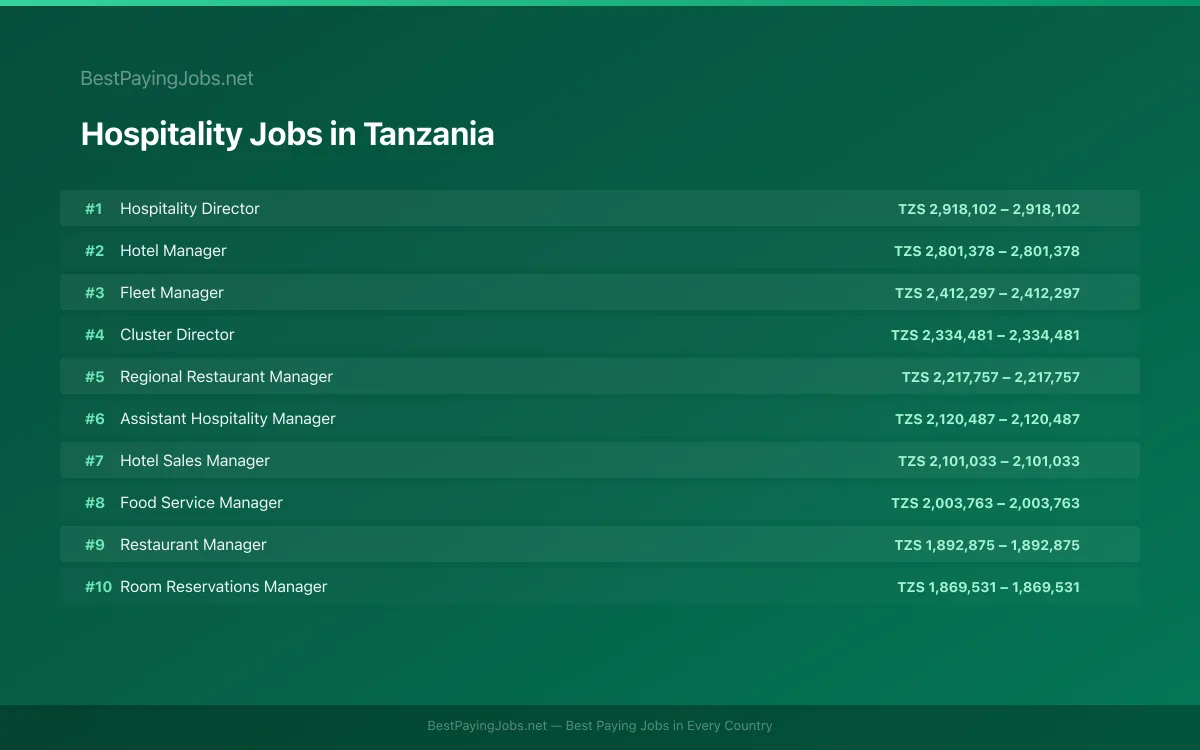Click rank number #2

point(94,251)
